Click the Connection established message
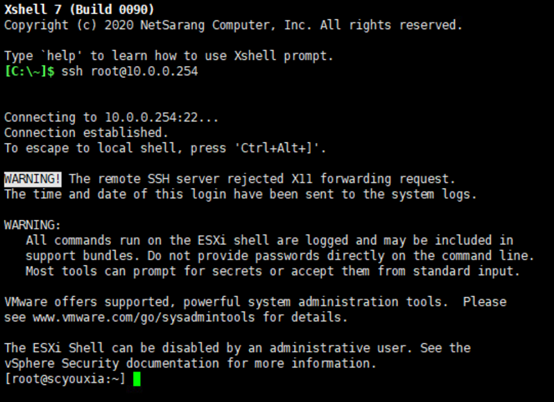This screenshot has width=554, height=402. (x=86, y=133)
